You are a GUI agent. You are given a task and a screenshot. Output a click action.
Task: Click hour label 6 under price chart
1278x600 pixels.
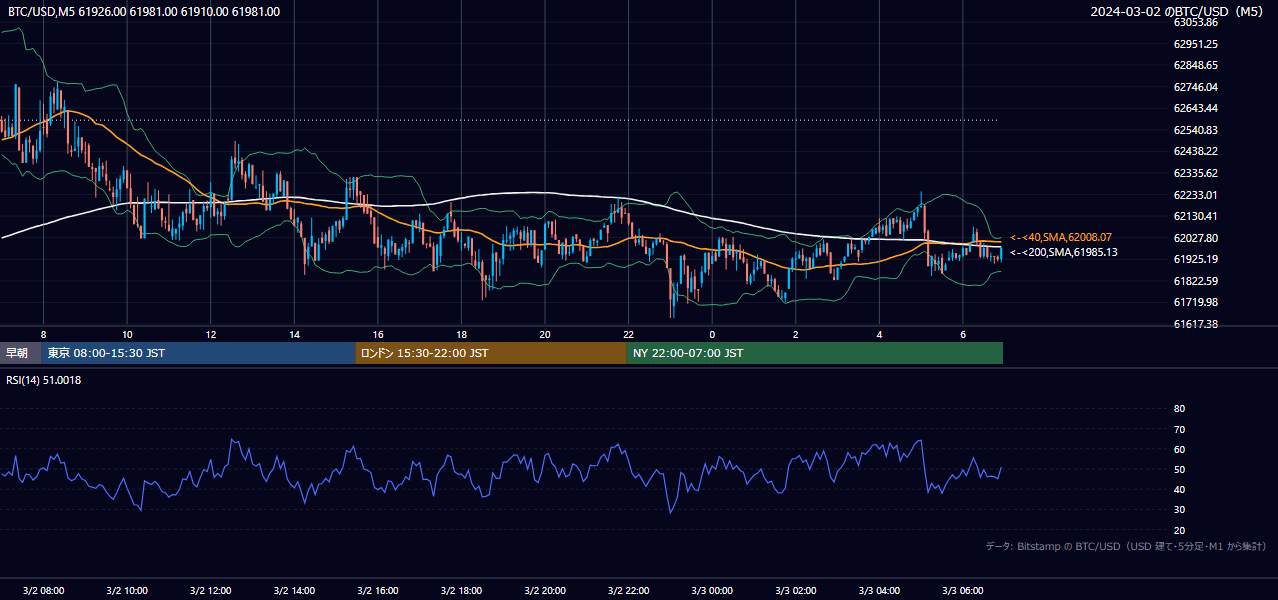coord(963,334)
